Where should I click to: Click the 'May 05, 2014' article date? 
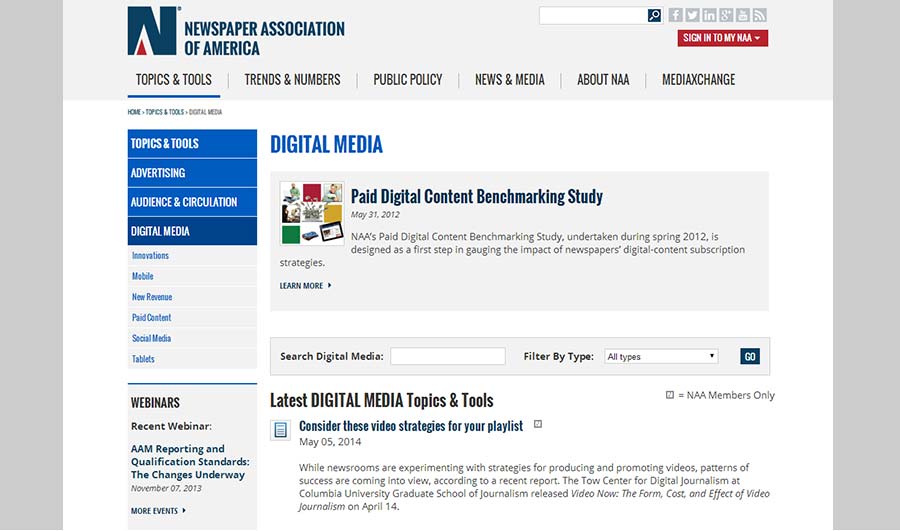pos(330,442)
